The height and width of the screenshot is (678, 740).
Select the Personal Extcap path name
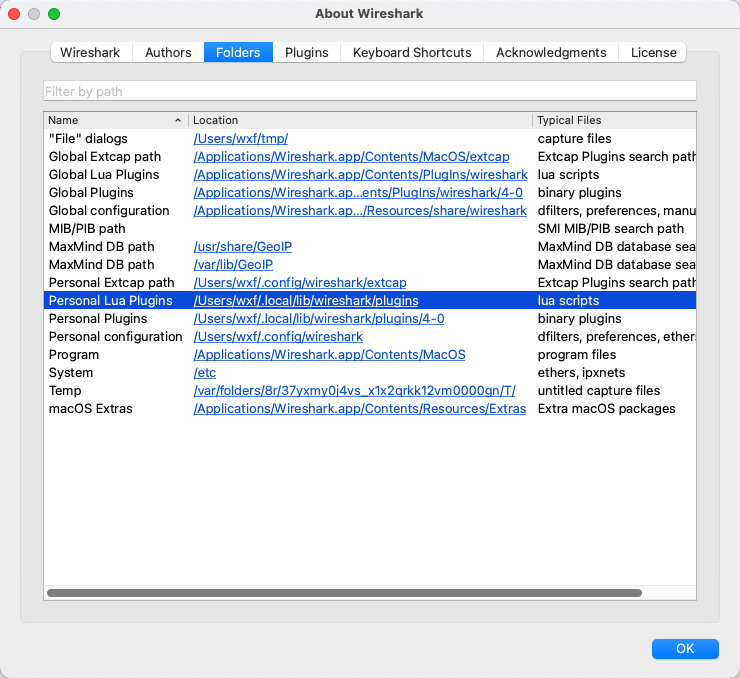click(x=111, y=283)
